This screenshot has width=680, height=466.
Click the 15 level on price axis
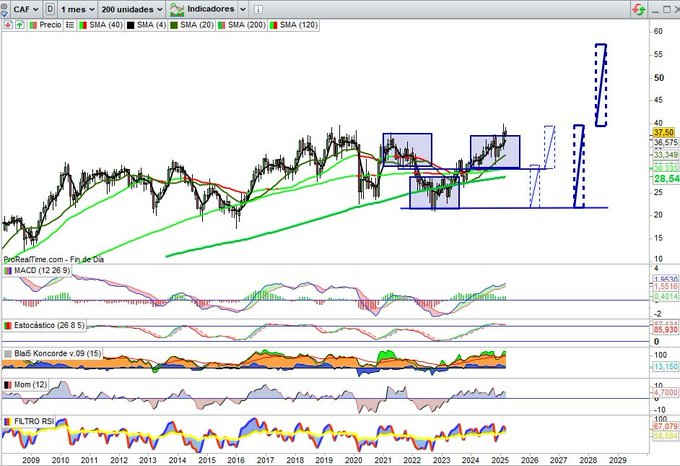tap(658, 238)
